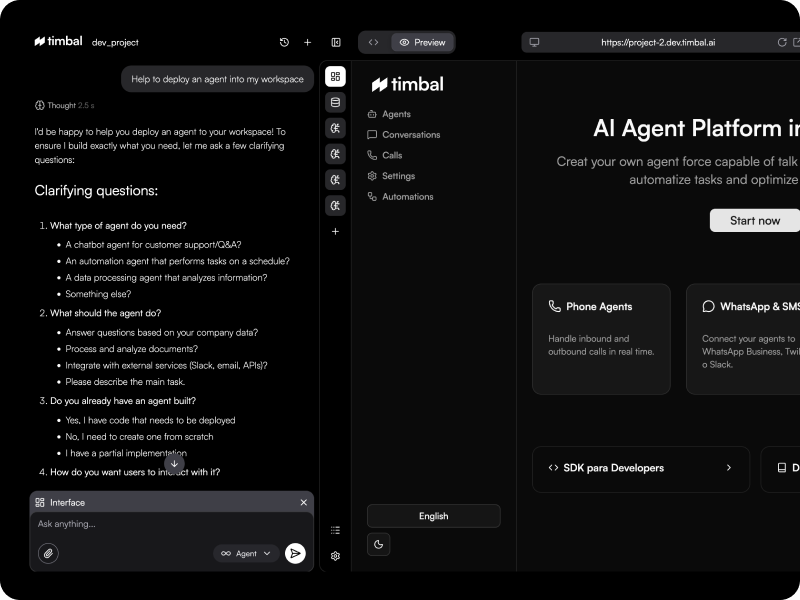Click an agent robot icon in the sidebar strip
This screenshot has height=600, width=800.
(335, 128)
